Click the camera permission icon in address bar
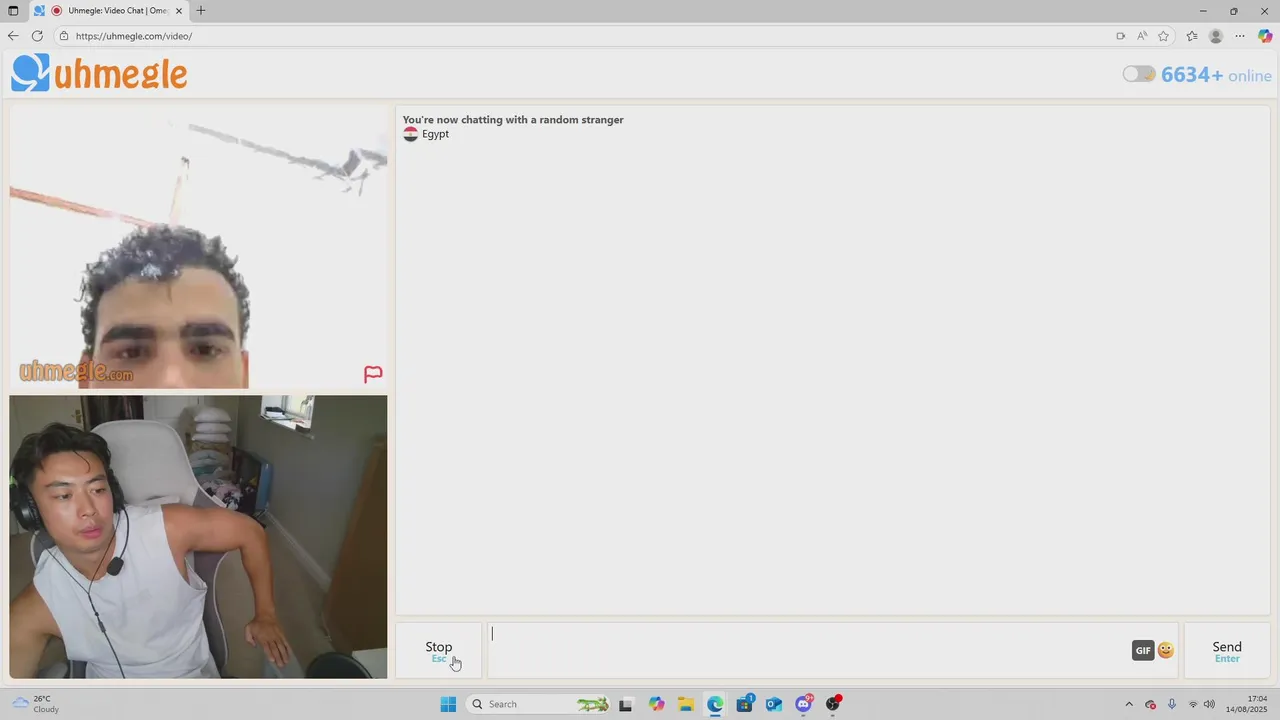 (1120, 36)
